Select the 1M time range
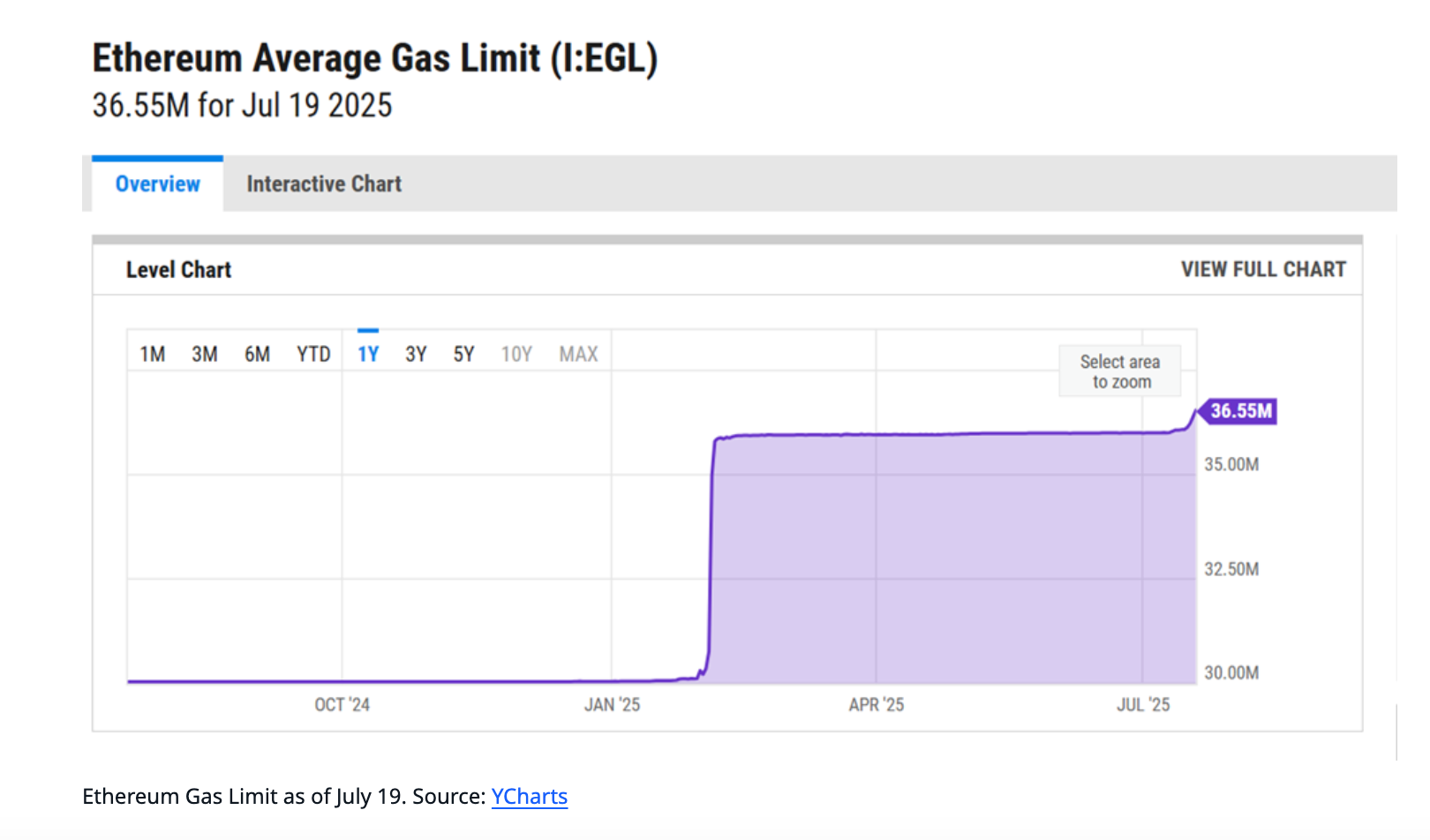The image size is (1430, 840). (152, 355)
